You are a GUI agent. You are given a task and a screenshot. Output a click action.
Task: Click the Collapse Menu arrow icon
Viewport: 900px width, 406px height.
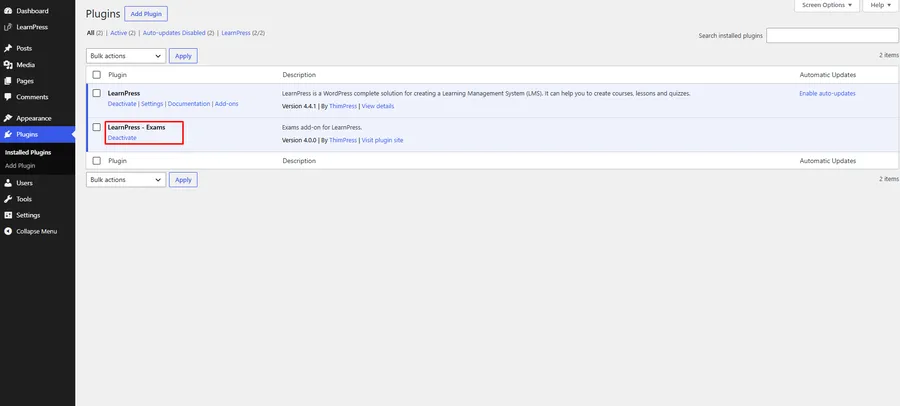point(8,231)
